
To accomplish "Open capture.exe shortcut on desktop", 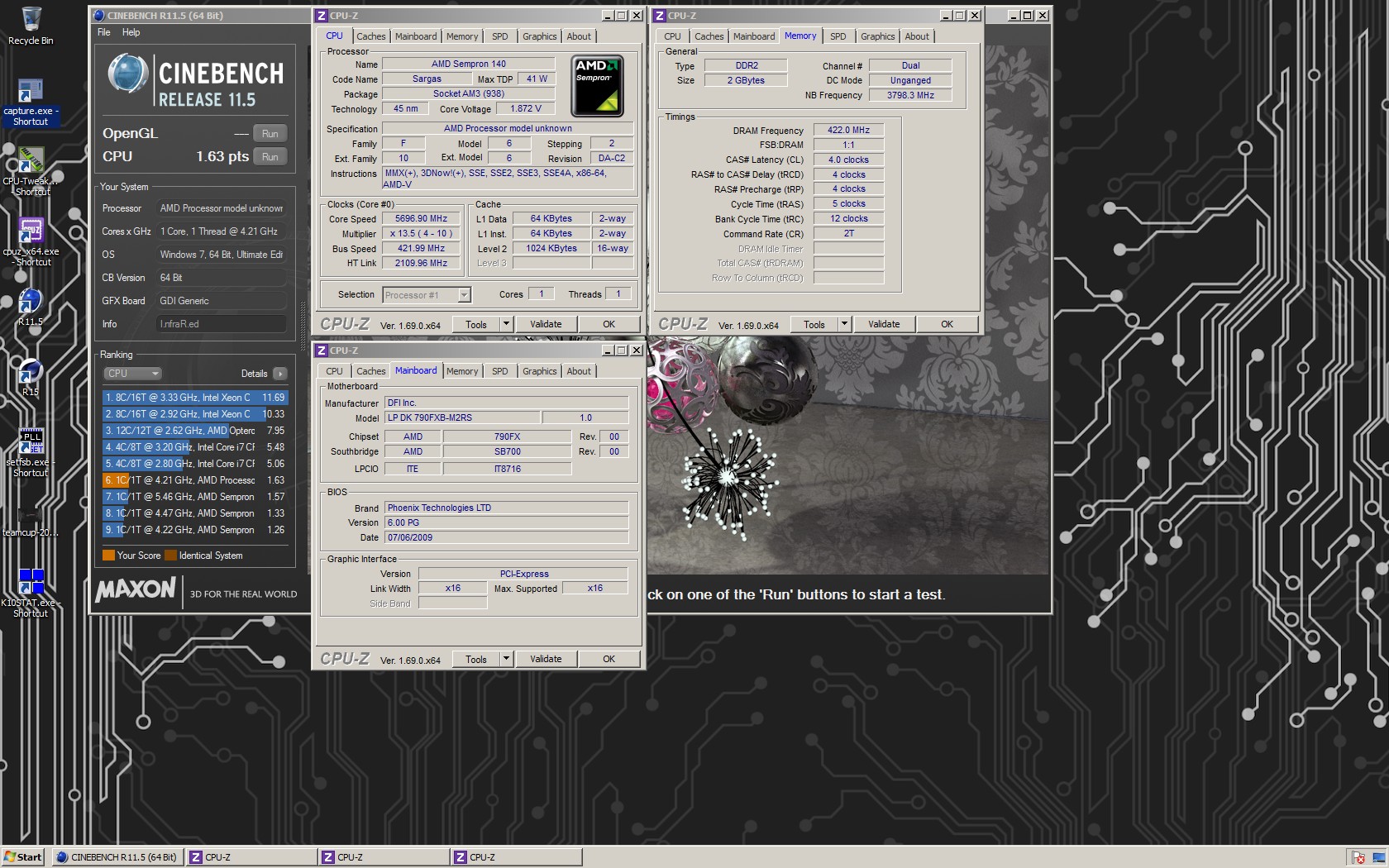I will pos(31,103).
